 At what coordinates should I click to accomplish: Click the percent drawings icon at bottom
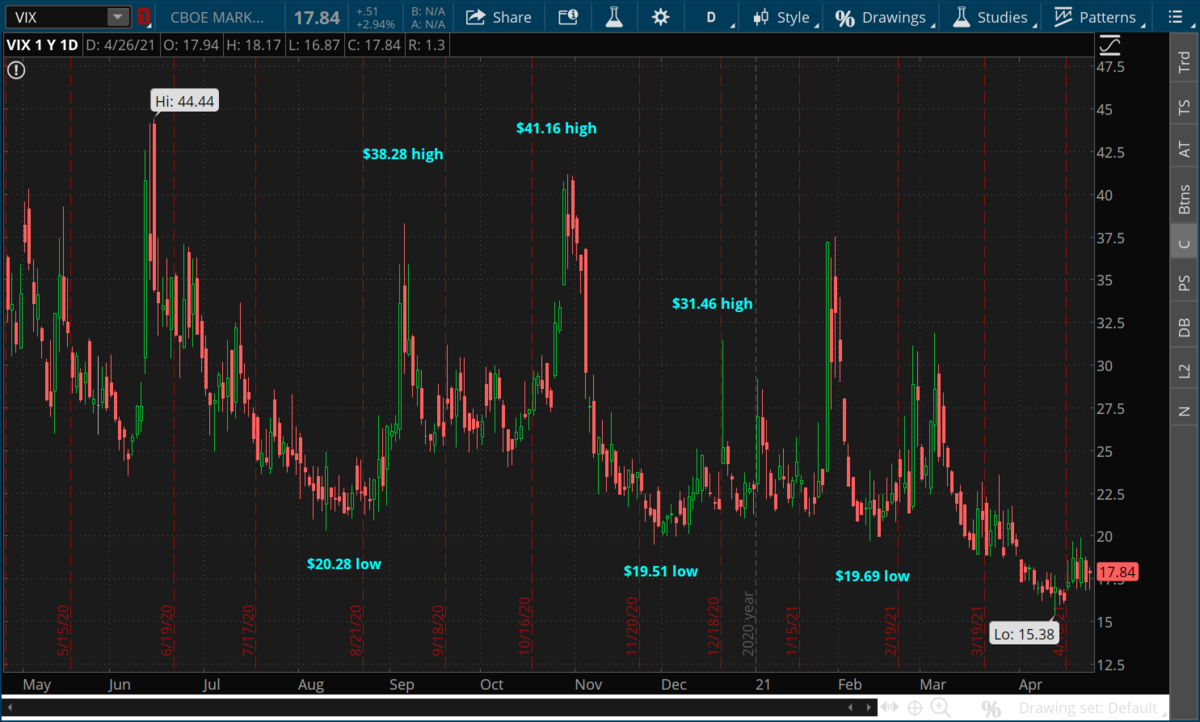(x=991, y=708)
